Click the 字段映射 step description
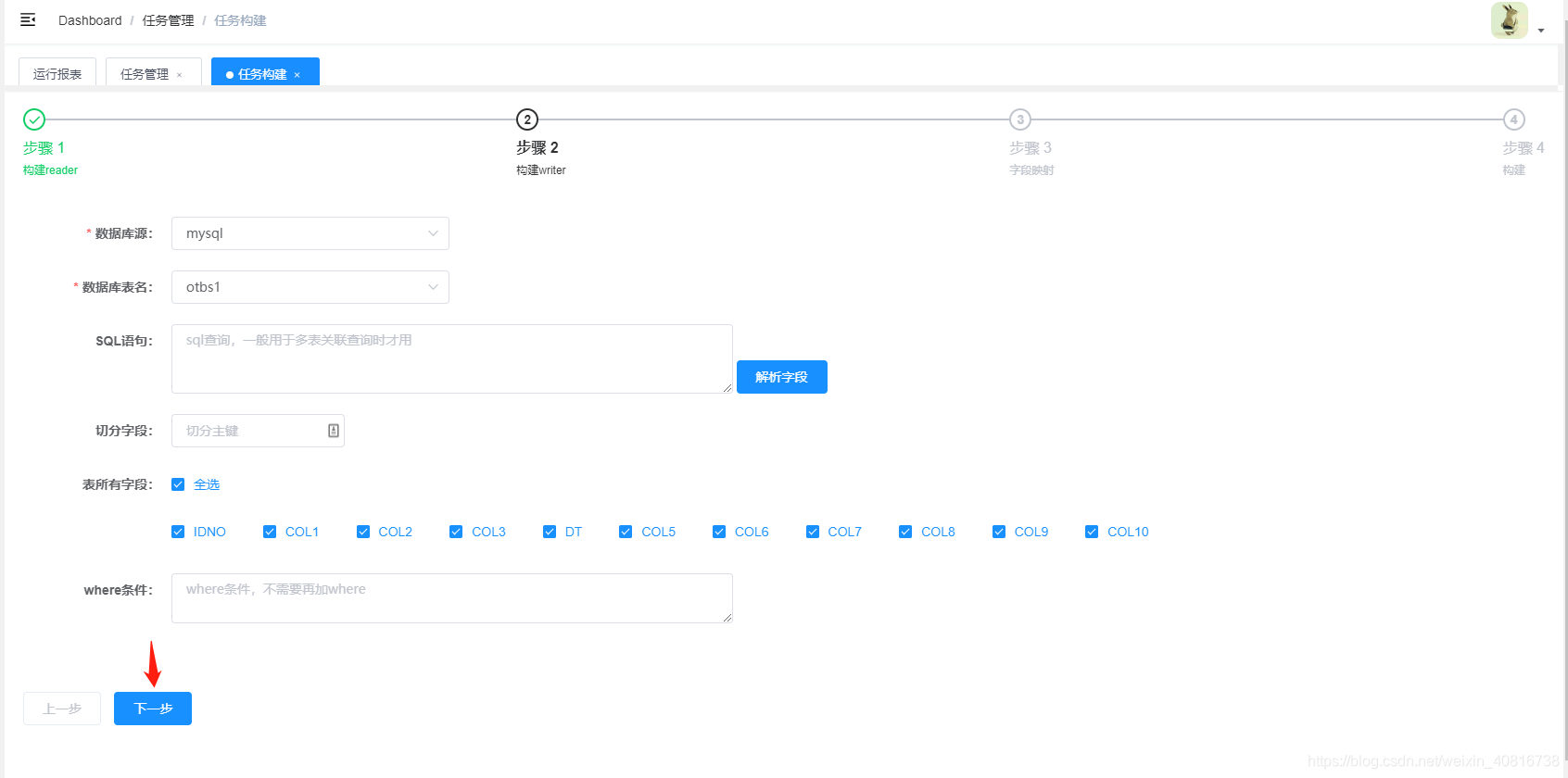 coord(1031,170)
